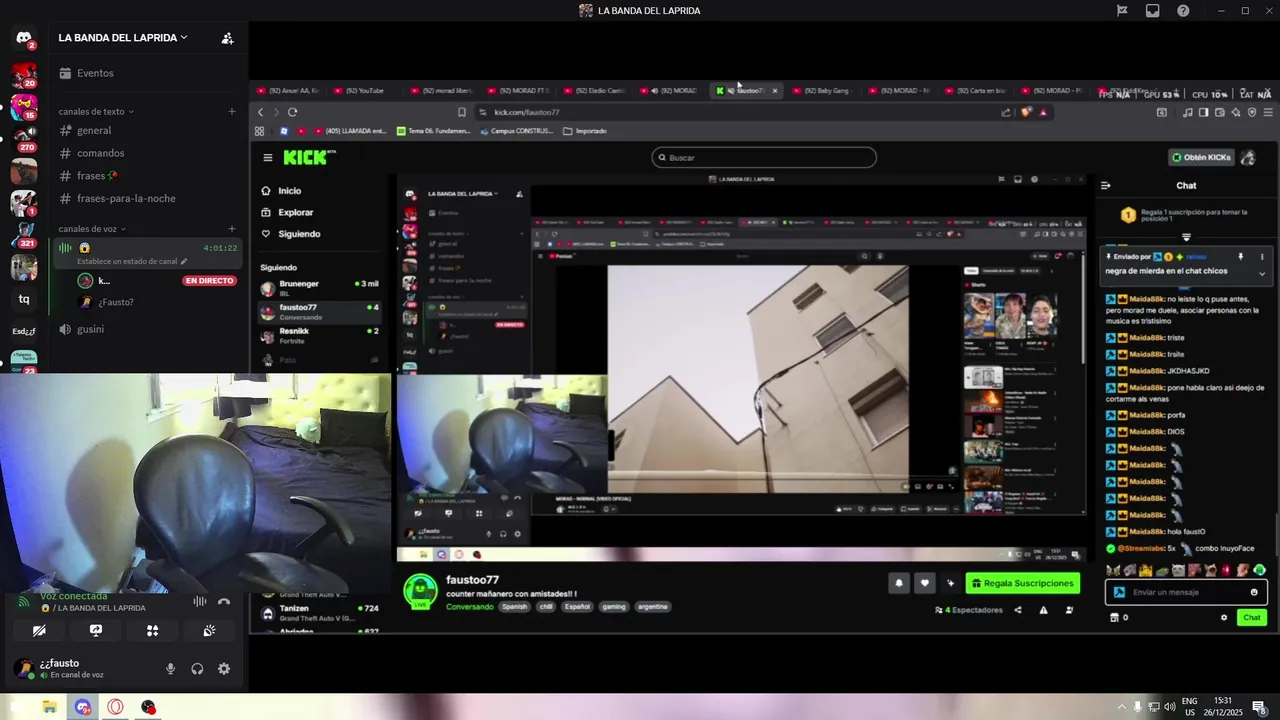This screenshot has width=1280, height=720.
Task: Add a channel to canales de voz
Action: click(x=232, y=229)
